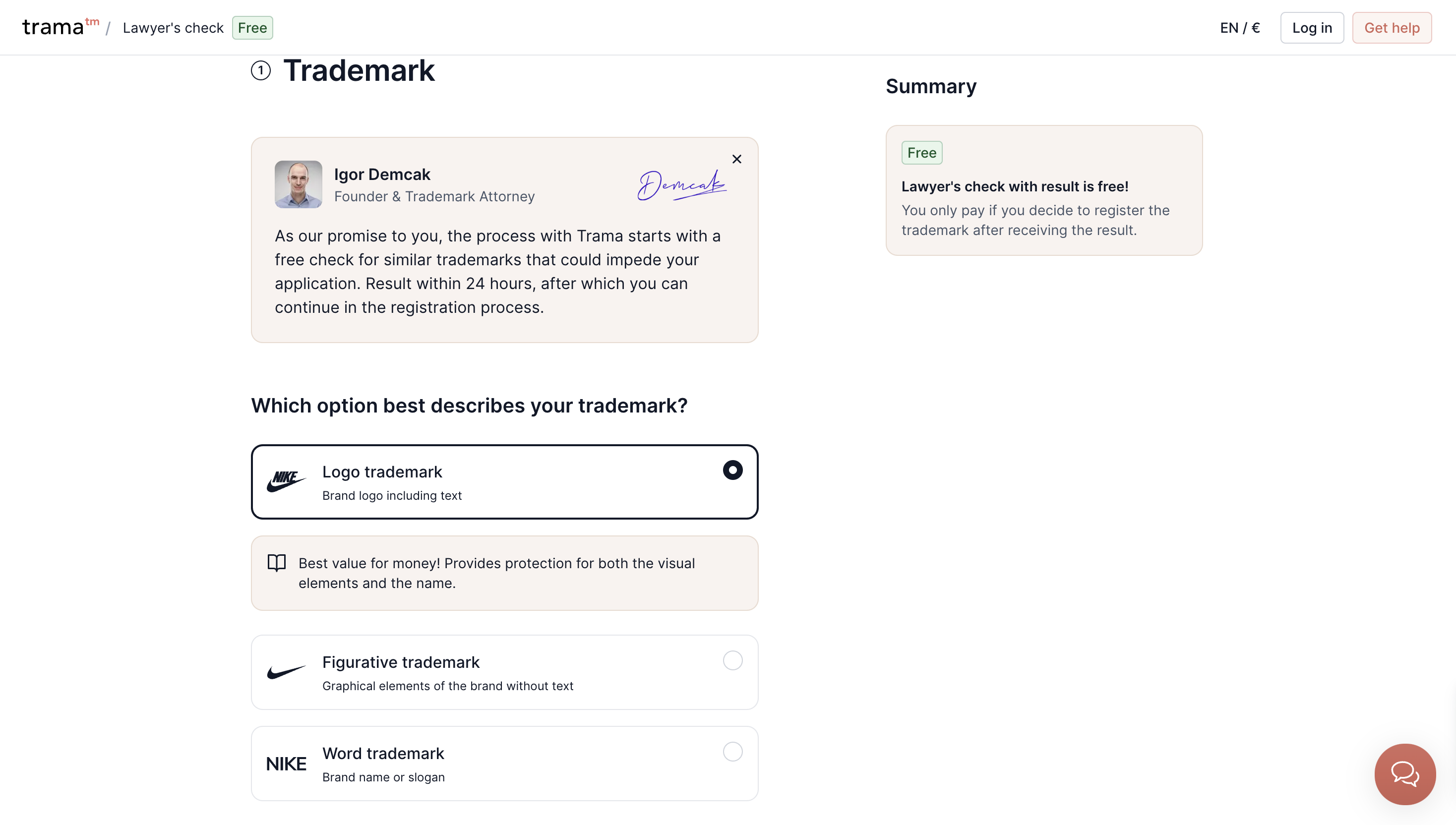
Task: Click the Free badge in header
Action: point(252,28)
